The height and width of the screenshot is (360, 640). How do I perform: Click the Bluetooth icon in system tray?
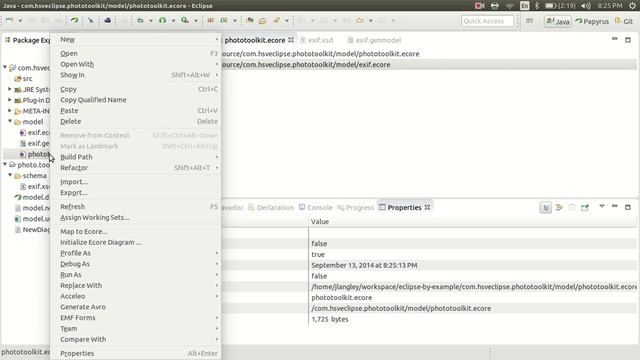tap(537, 5)
